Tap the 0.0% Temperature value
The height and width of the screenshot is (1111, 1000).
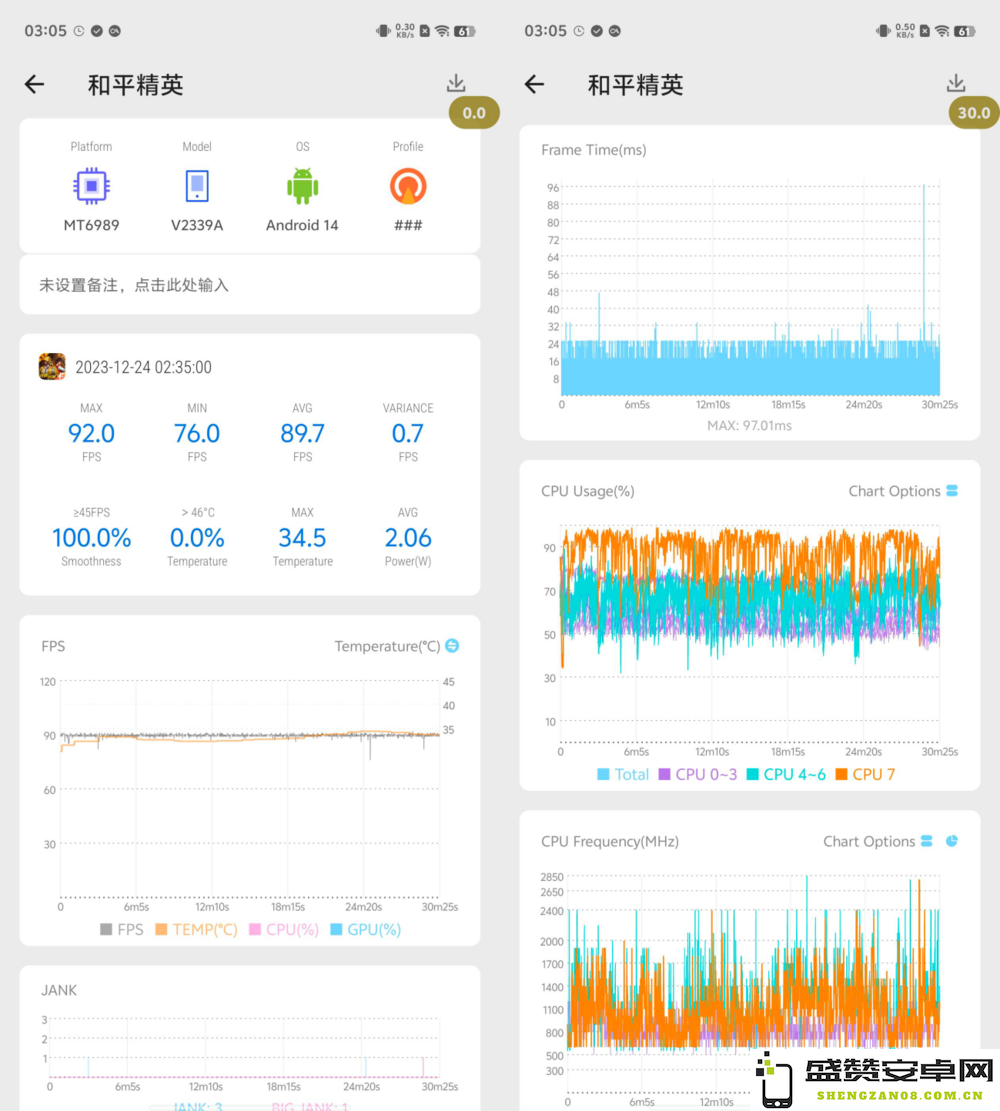(197, 538)
